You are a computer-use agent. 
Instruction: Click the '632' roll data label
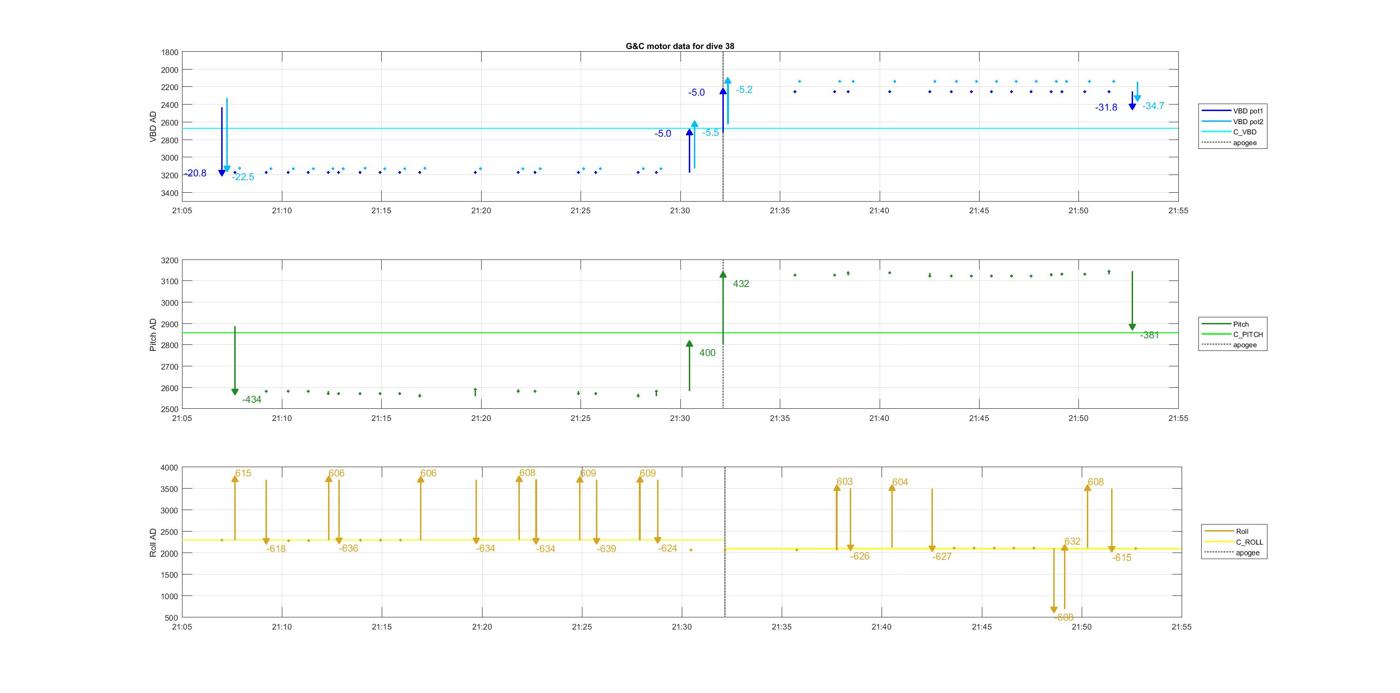pos(1072,541)
